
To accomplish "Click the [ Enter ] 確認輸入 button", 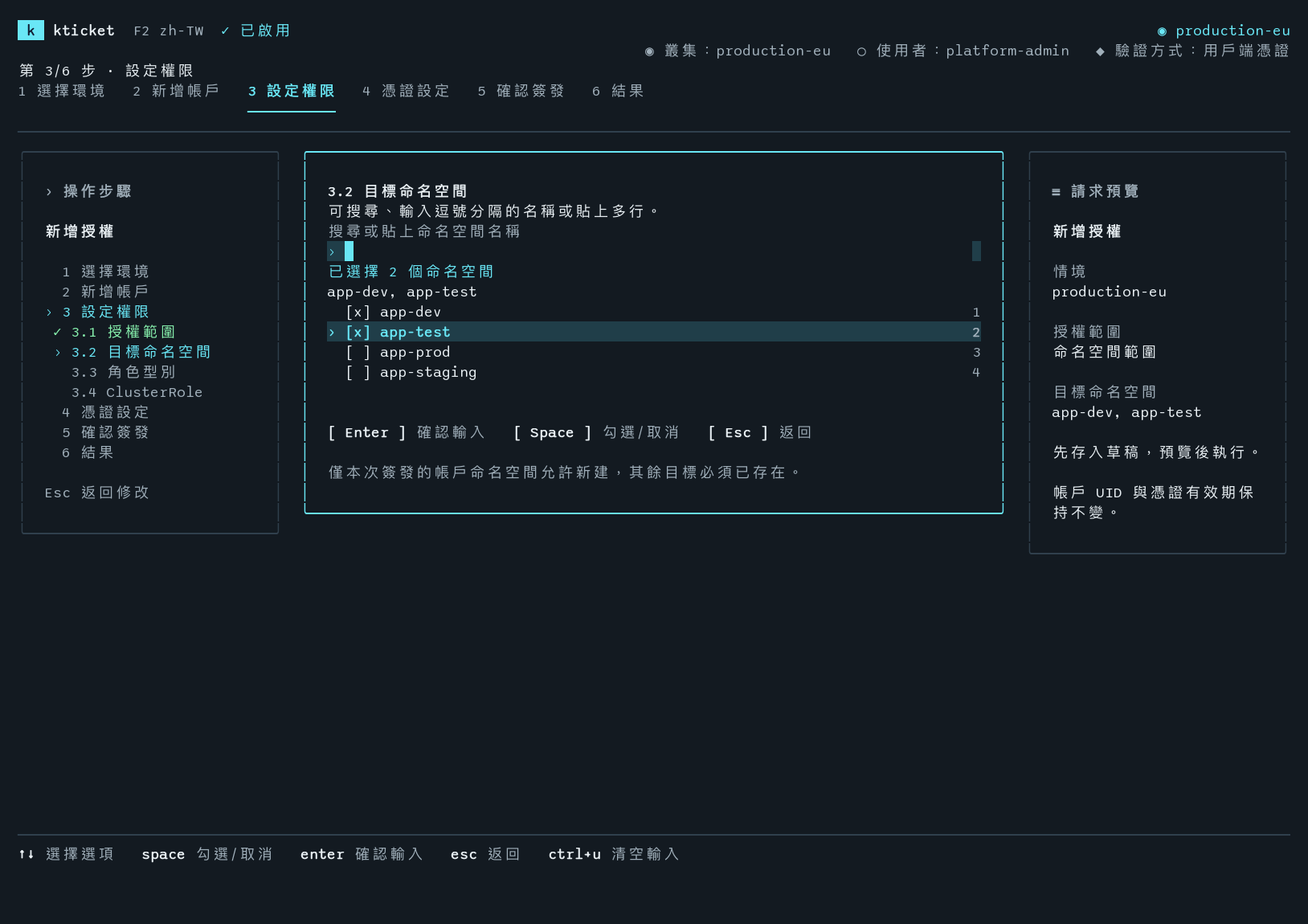I will tap(407, 432).
